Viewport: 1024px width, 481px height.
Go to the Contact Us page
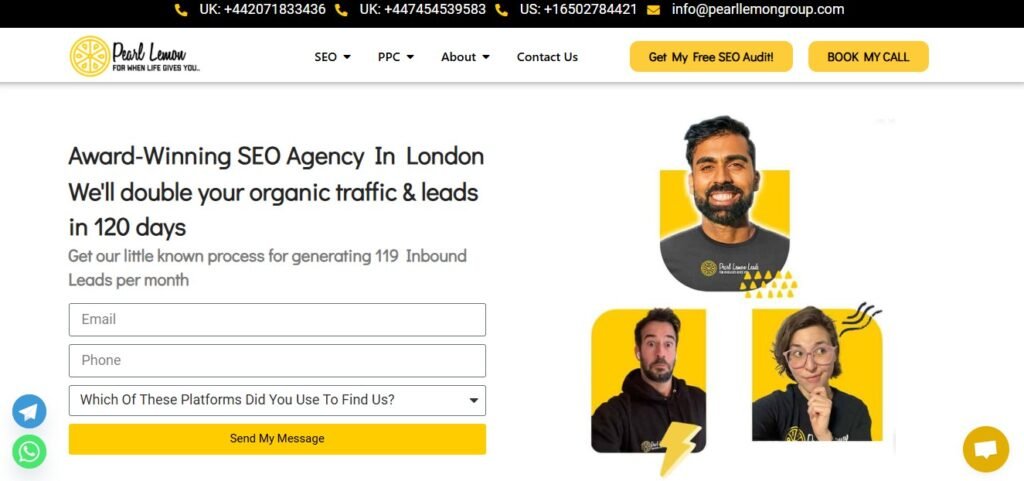(x=547, y=57)
